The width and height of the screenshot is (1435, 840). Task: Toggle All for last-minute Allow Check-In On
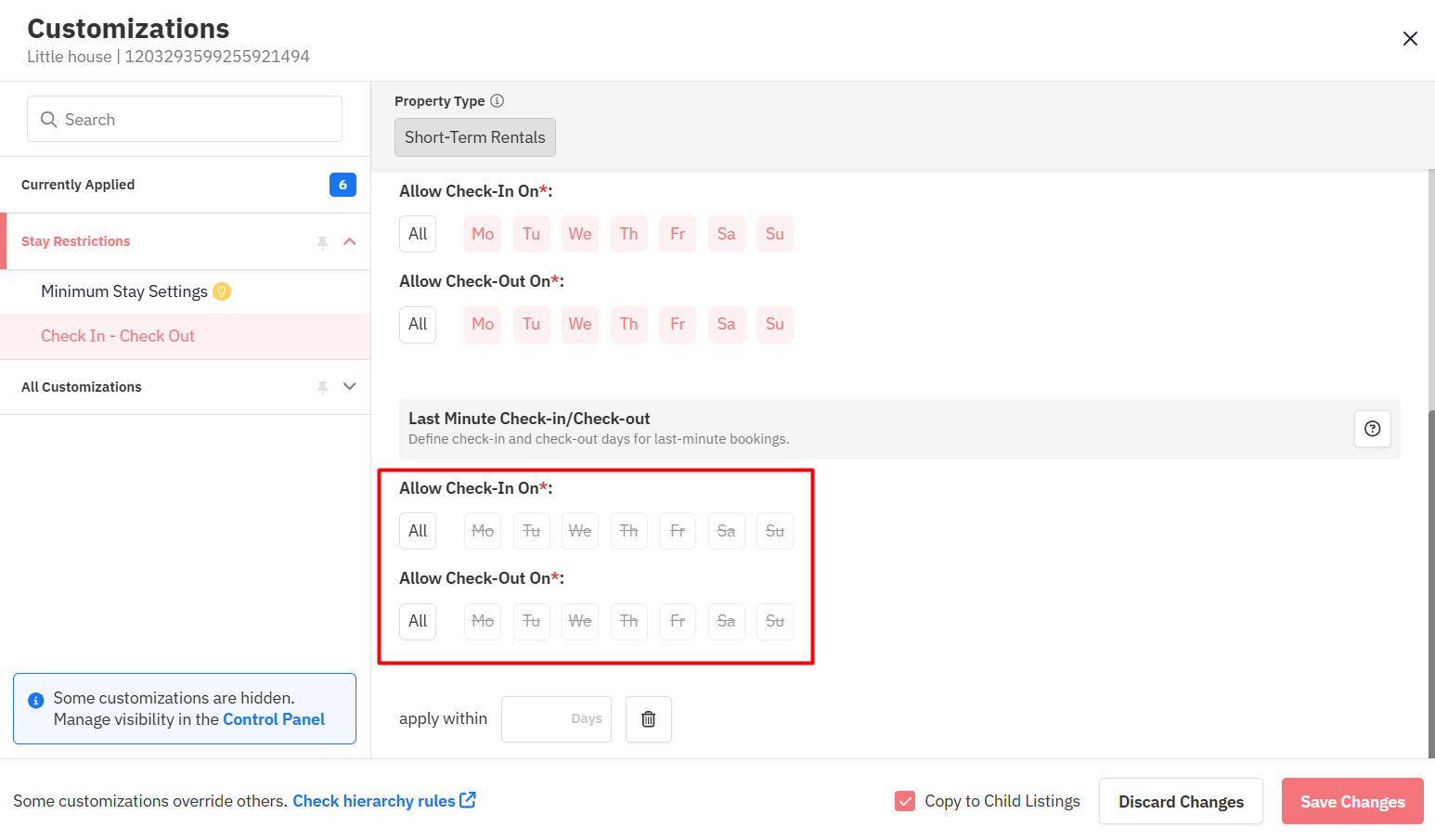coord(418,531)
